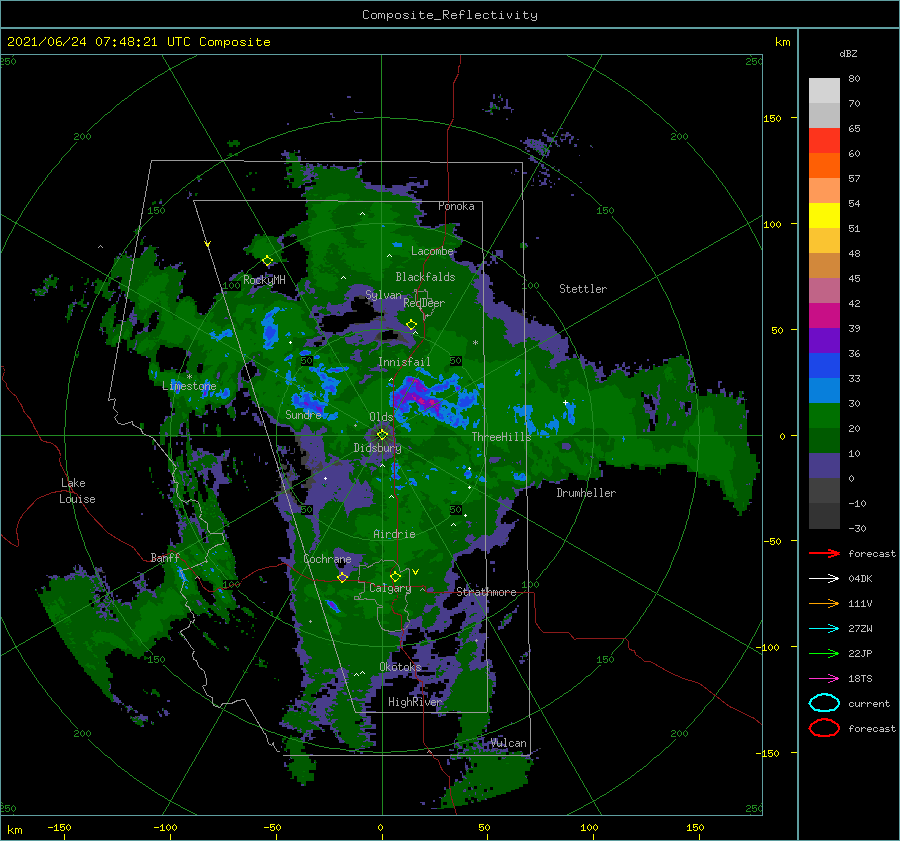900x841 pixels.
Task: Click the yellow diamond marker above Calgary label
Action: click(395, 576)
